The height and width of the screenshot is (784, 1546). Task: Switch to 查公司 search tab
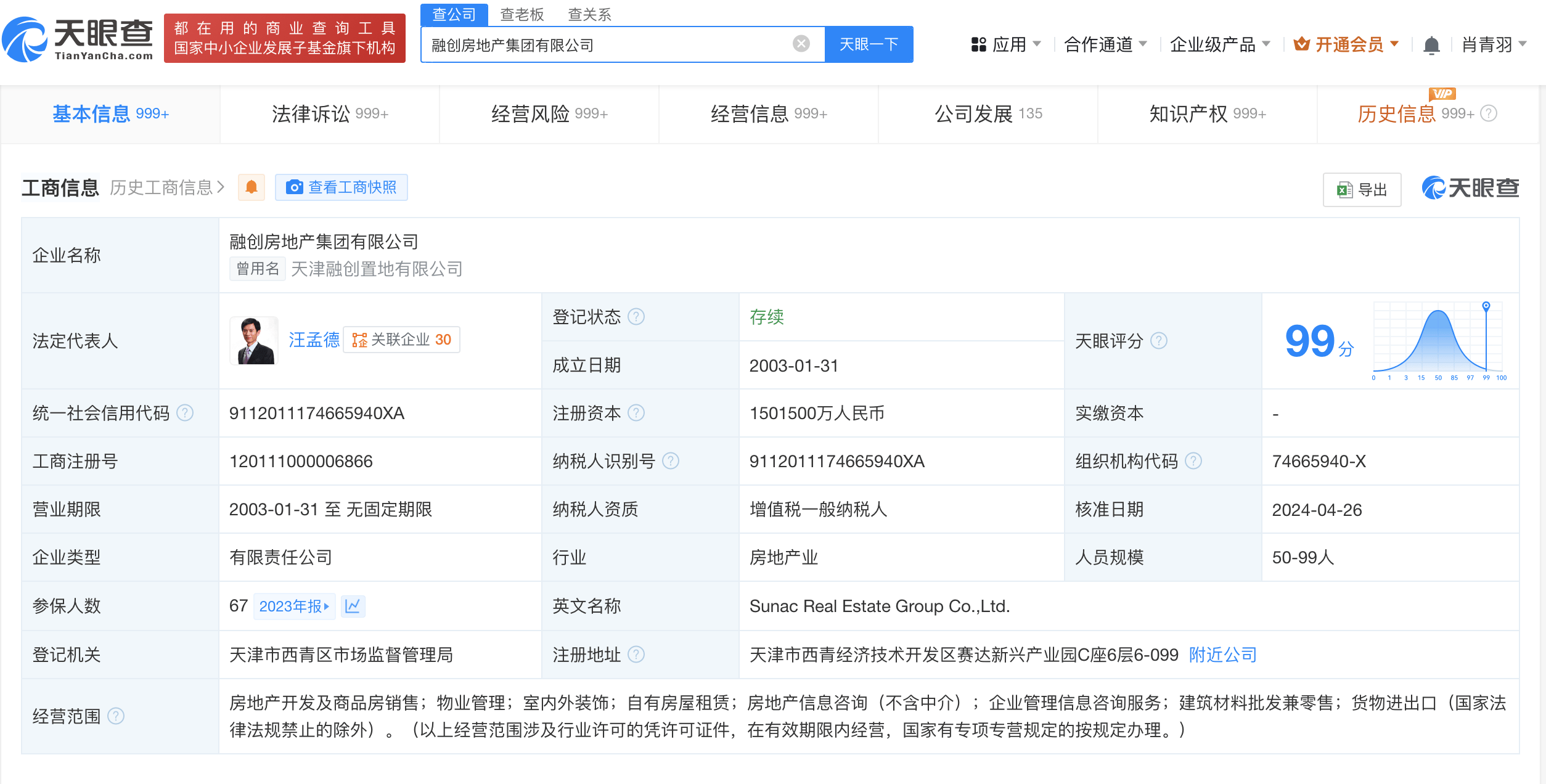454,14
